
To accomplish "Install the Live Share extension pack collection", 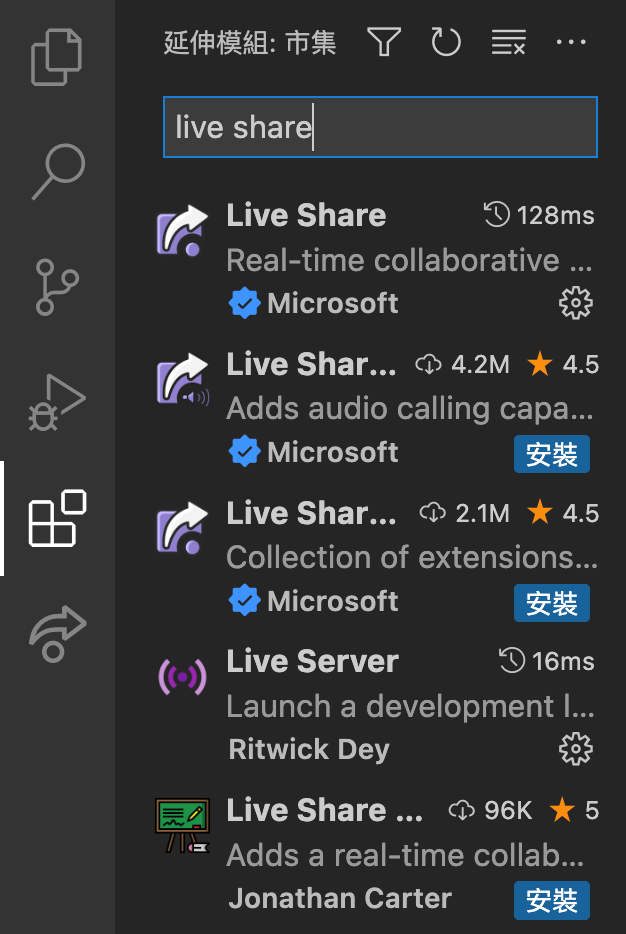I will tap(552, 603).
